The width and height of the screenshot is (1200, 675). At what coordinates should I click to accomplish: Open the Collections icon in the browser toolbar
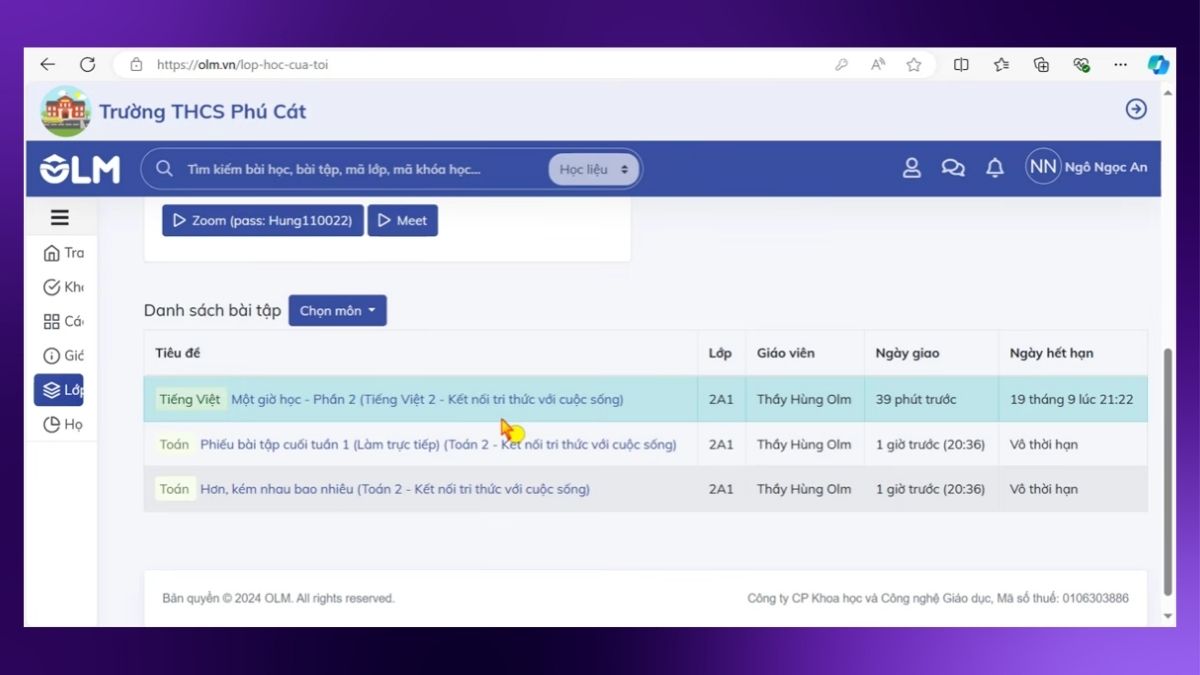(1041, 64)
